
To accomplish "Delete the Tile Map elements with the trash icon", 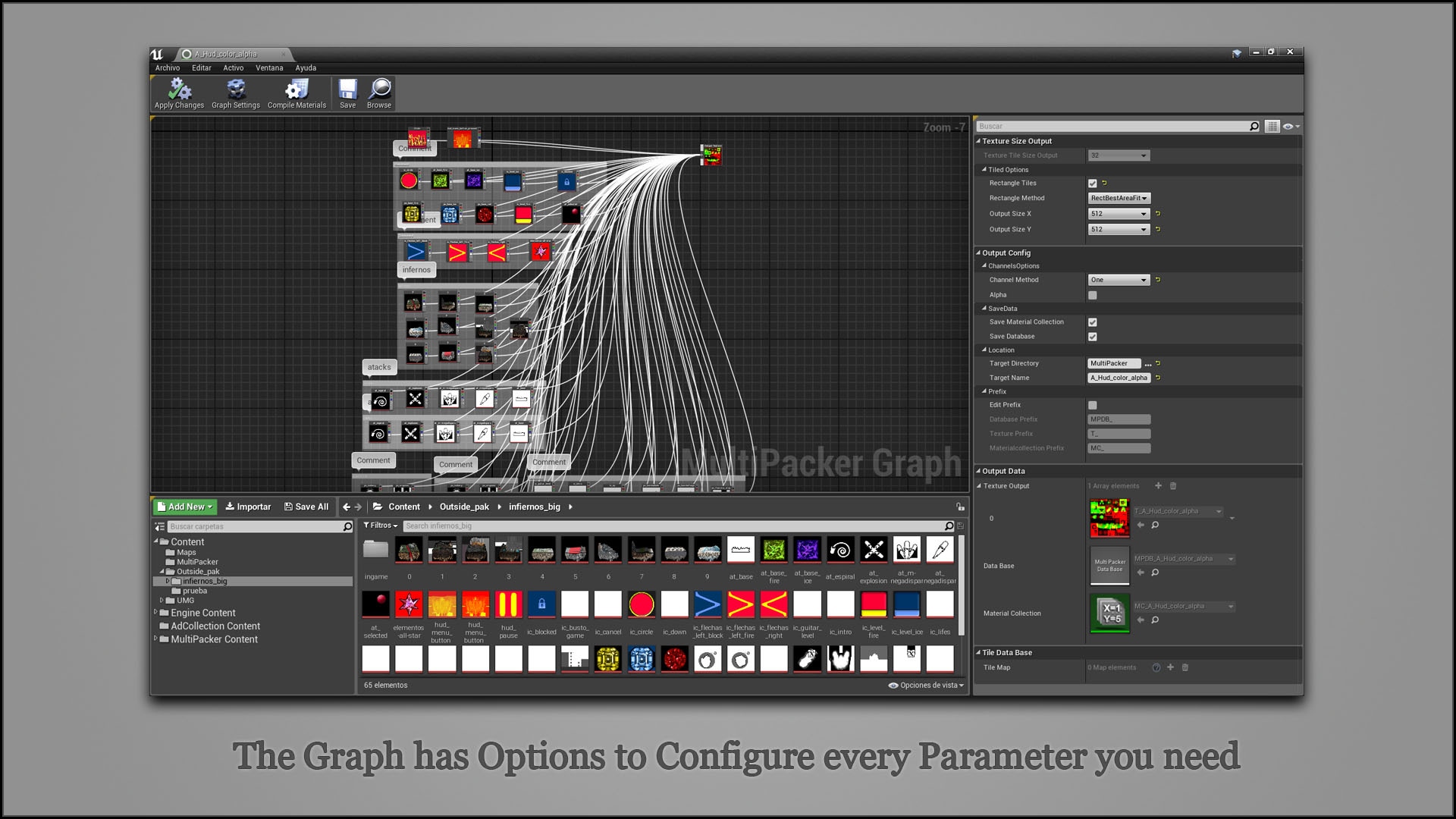I will 1185,667.
